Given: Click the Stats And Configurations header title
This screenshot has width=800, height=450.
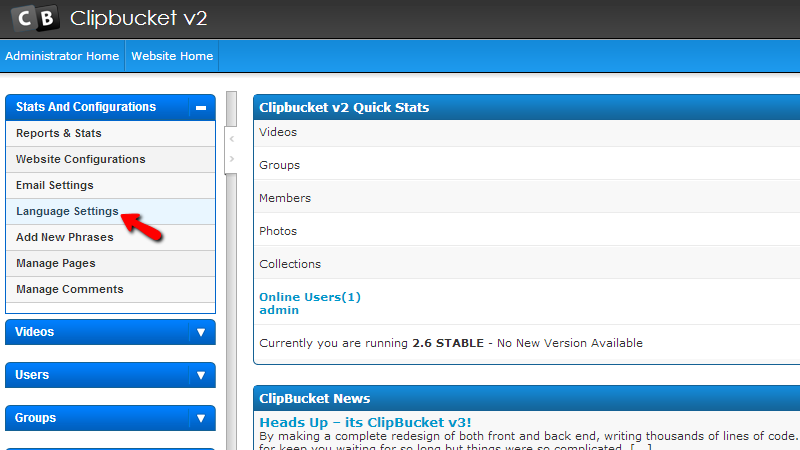Looking at the screenshot, I should pos(86,107).
